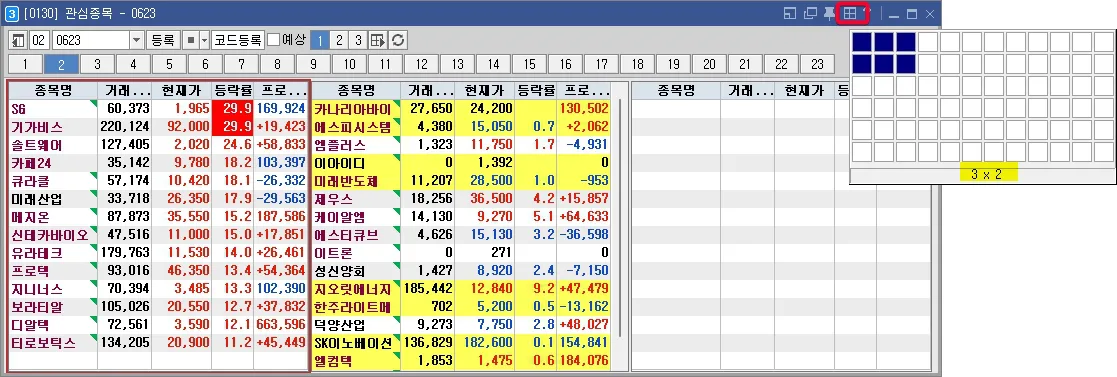Open help with the question mark icon
This screenshot has width=1117, height=377.
click(x=867, y=13)
